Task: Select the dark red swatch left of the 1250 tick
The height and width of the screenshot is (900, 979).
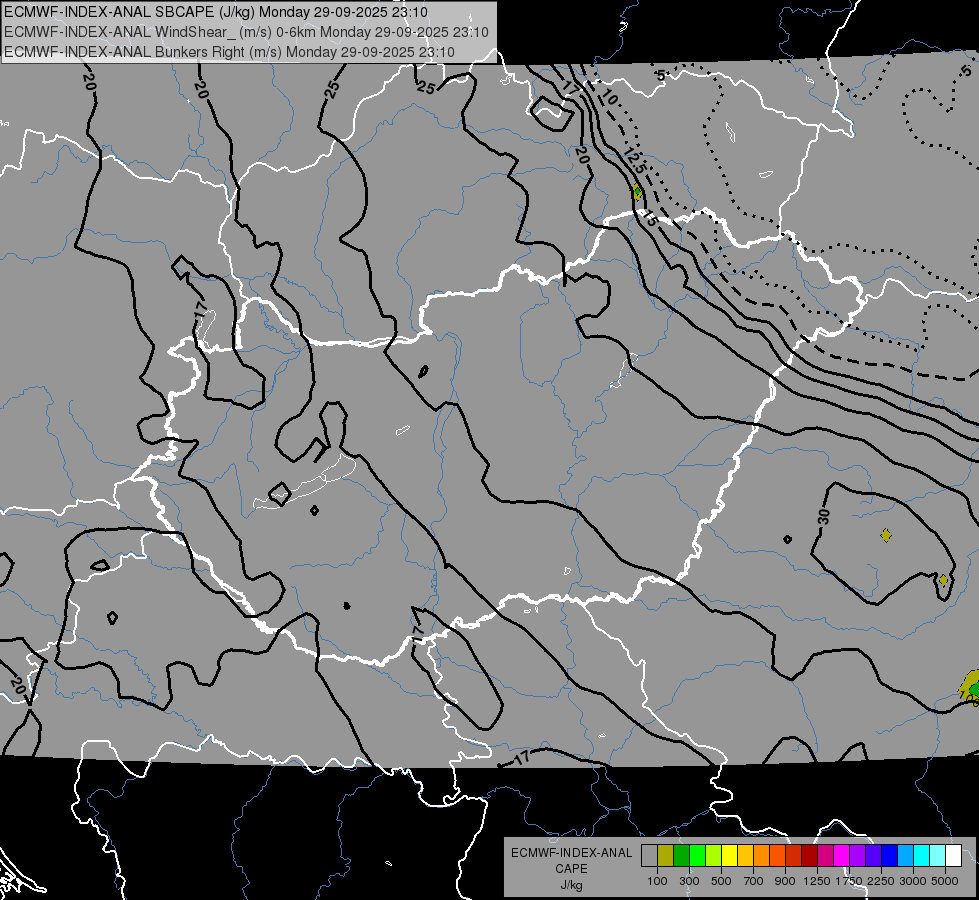Action: (809, 856)
